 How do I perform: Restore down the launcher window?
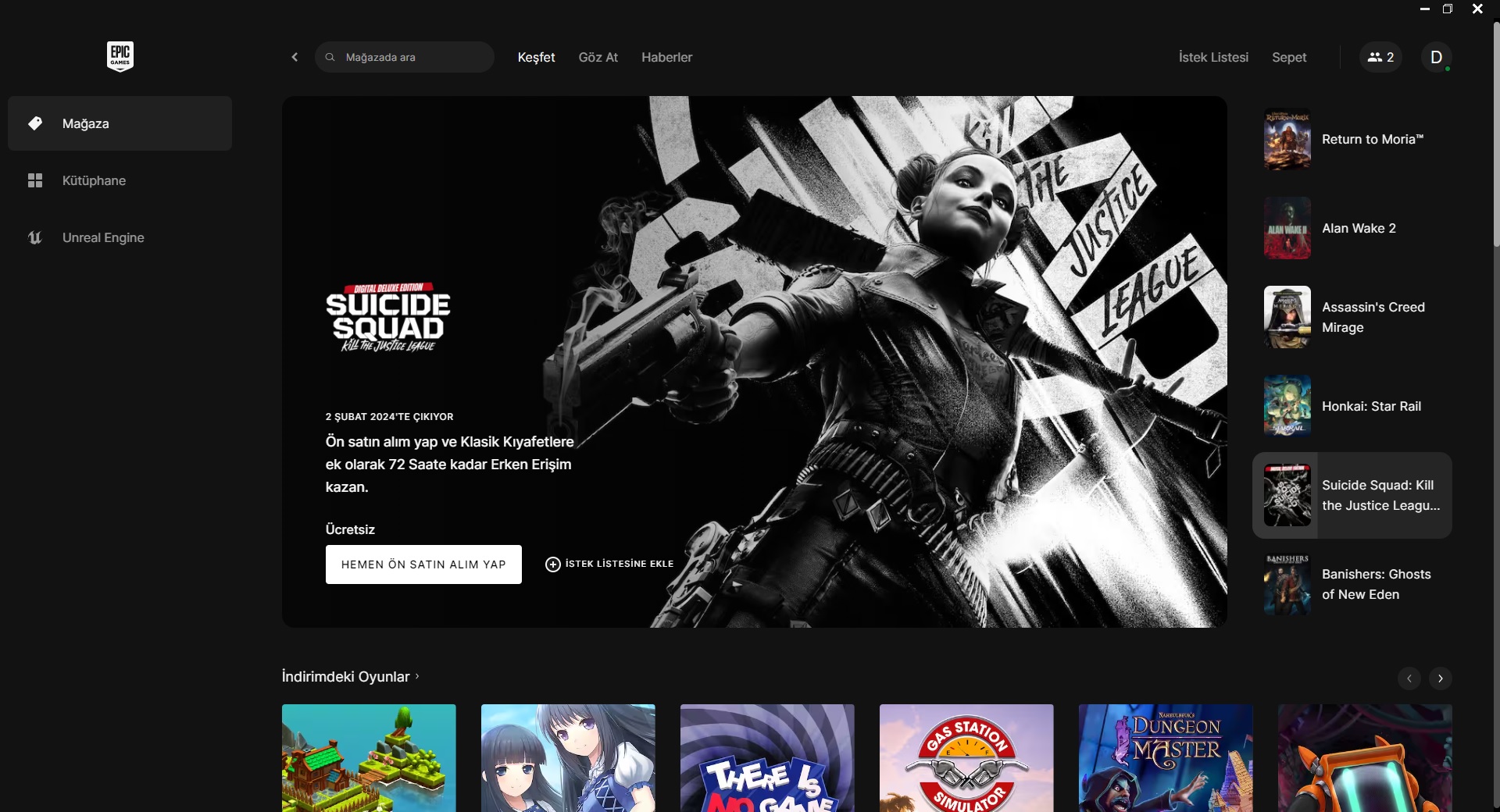pyautogui.click(x=1448, y=9)
